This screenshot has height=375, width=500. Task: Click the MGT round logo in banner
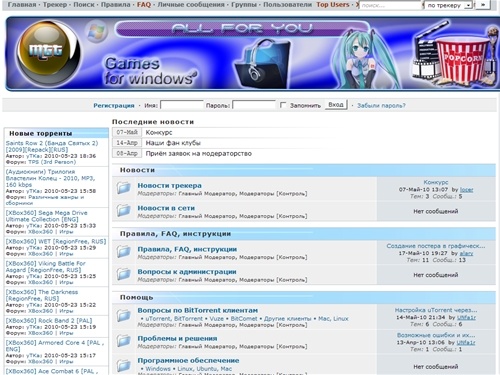[48, 54]
